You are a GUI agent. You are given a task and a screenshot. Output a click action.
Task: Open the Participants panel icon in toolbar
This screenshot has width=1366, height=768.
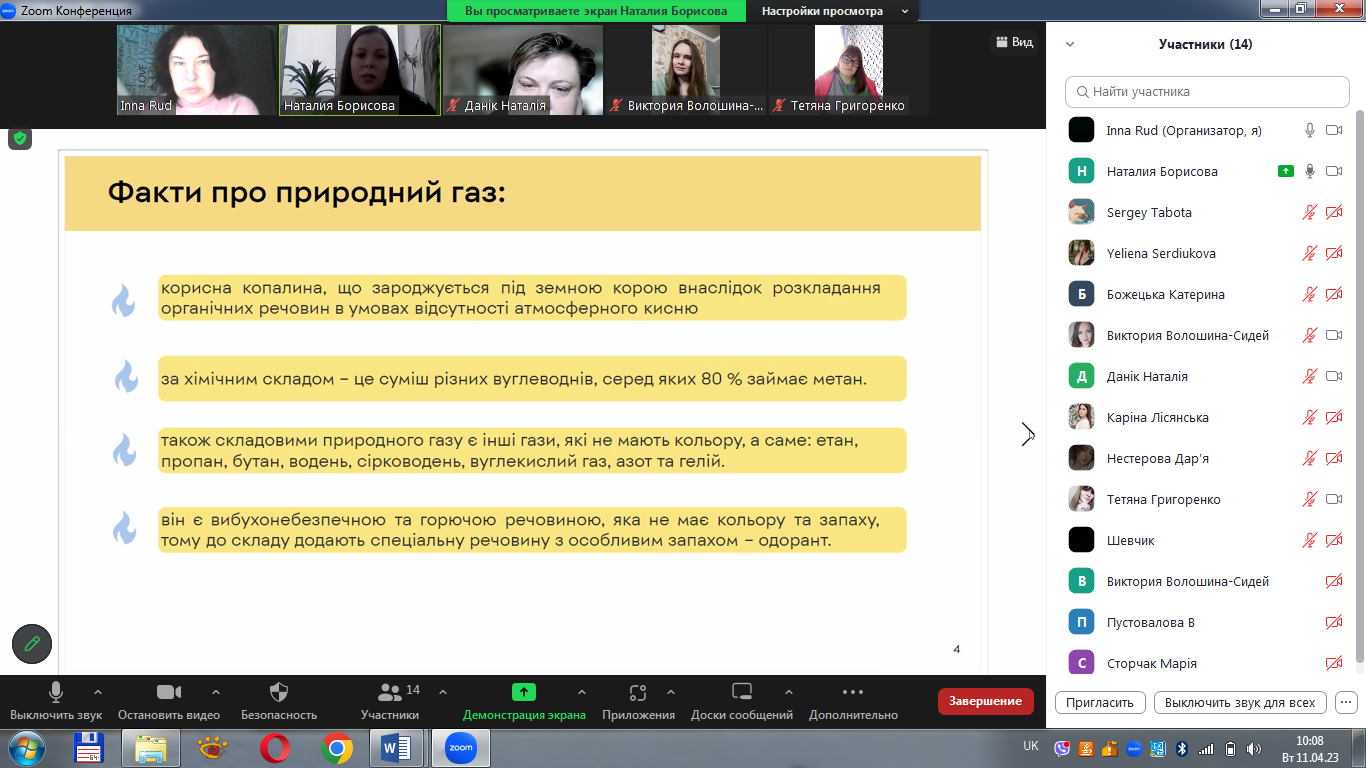[x=389, y=692]
